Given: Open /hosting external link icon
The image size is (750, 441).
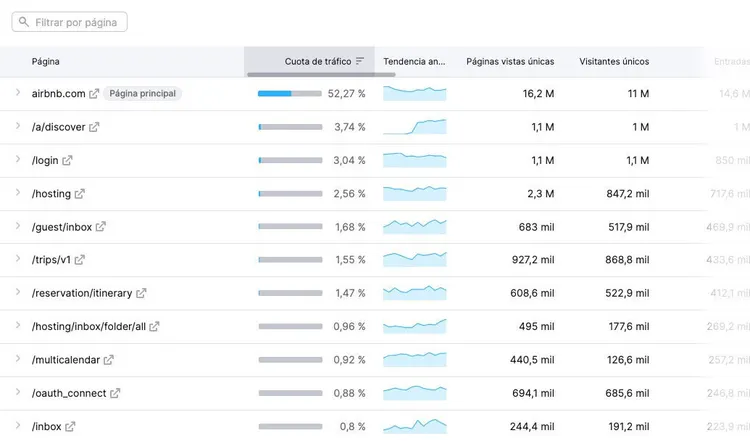Looking at the screenshot, I should (x=80, y=194).
